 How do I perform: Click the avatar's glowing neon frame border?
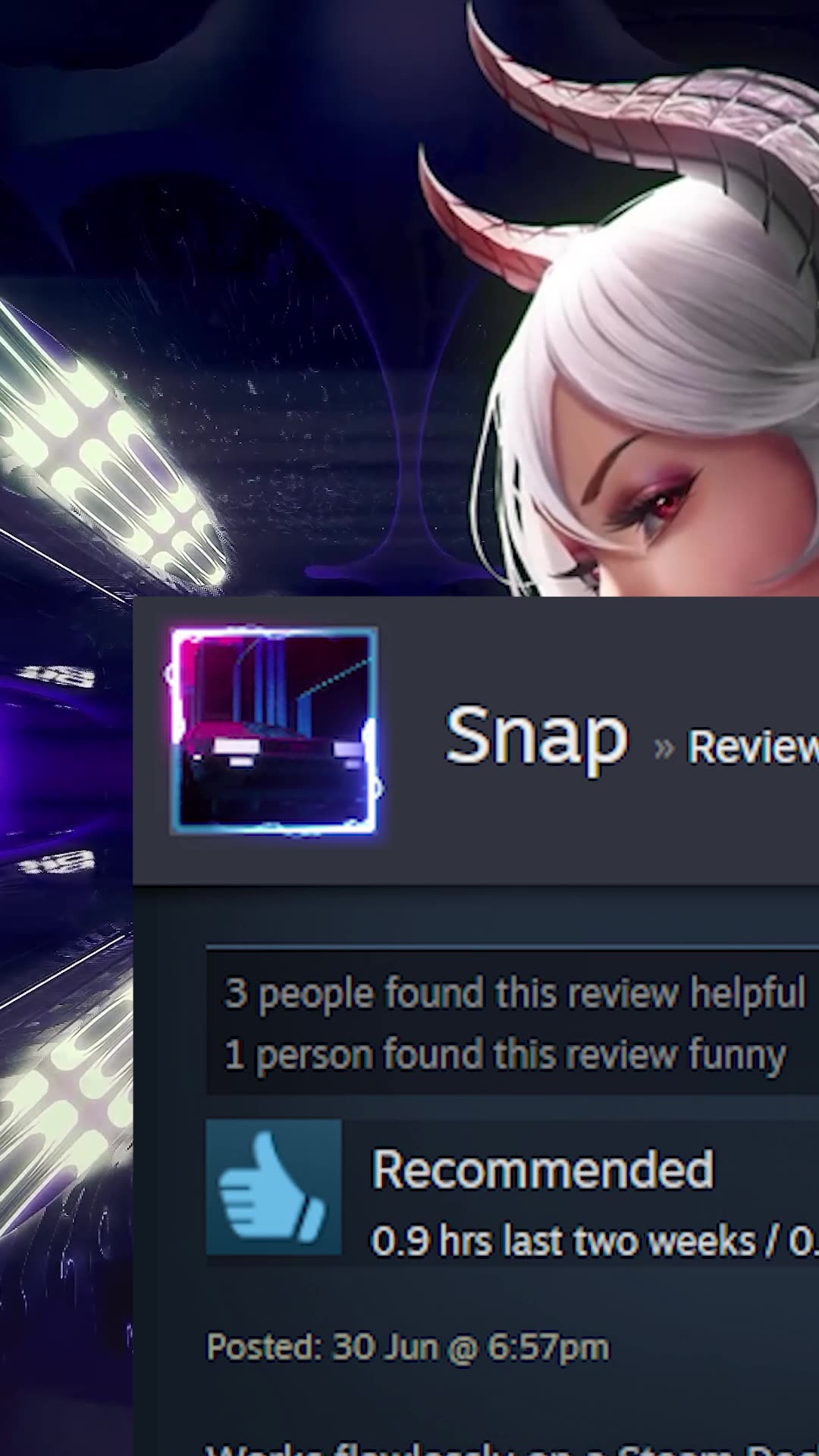(x=176, y=731)
